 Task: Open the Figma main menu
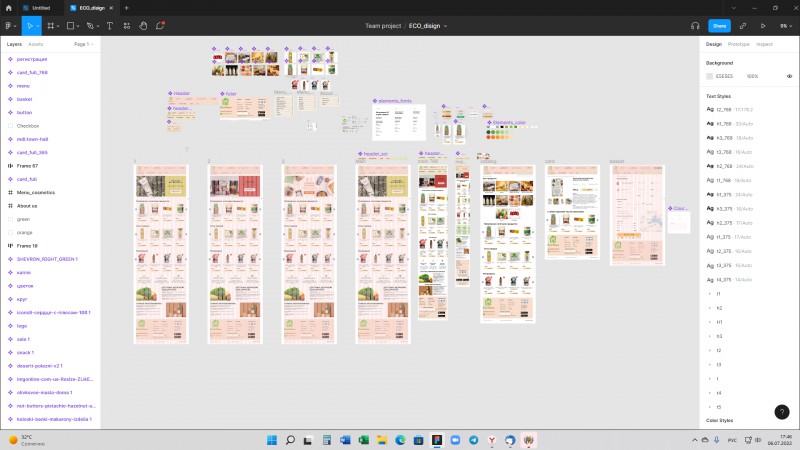pyautogui.click(x=10, y=26)
